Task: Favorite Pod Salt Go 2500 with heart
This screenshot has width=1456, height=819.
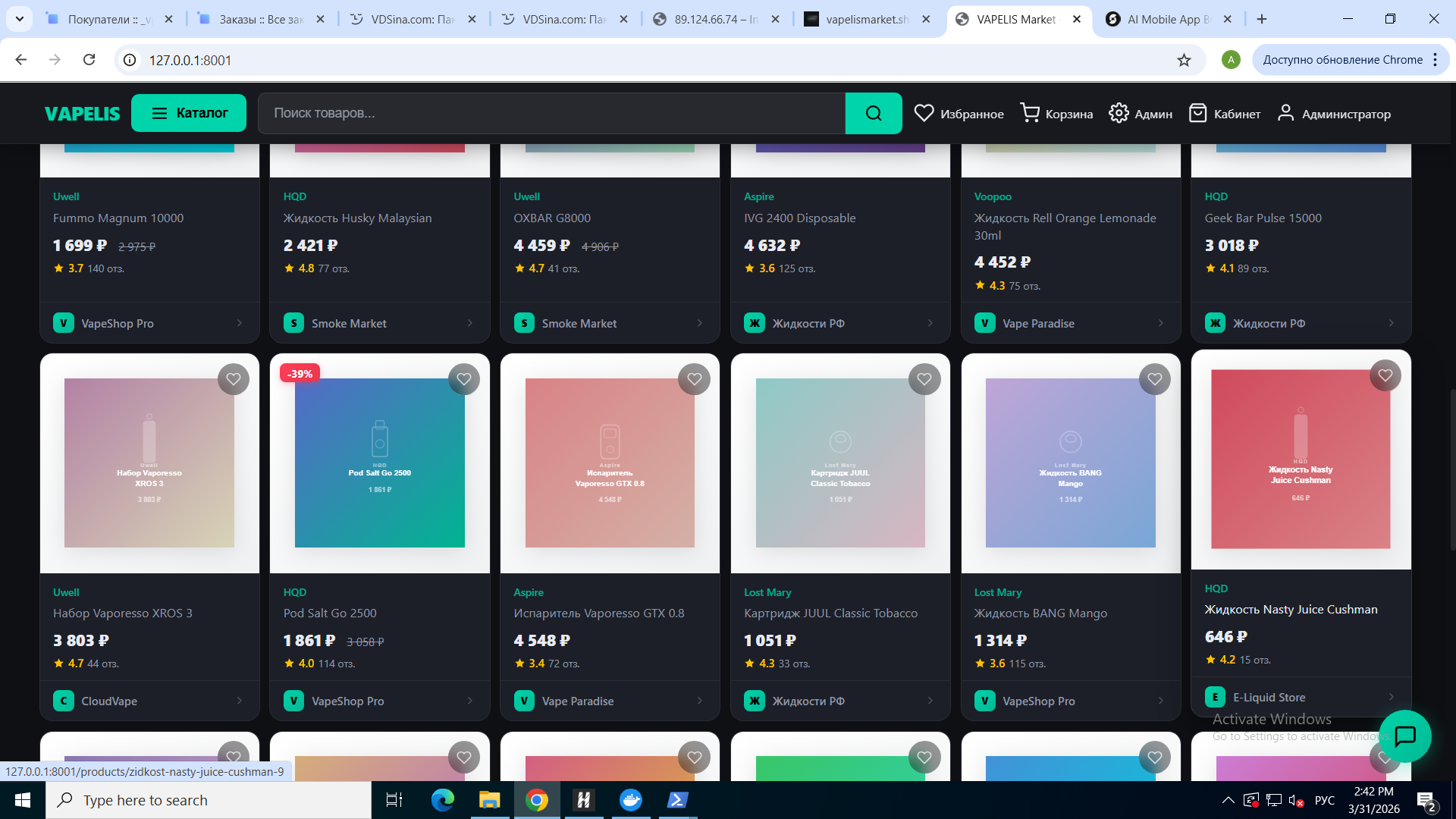Action: click(x=464, y=379)
